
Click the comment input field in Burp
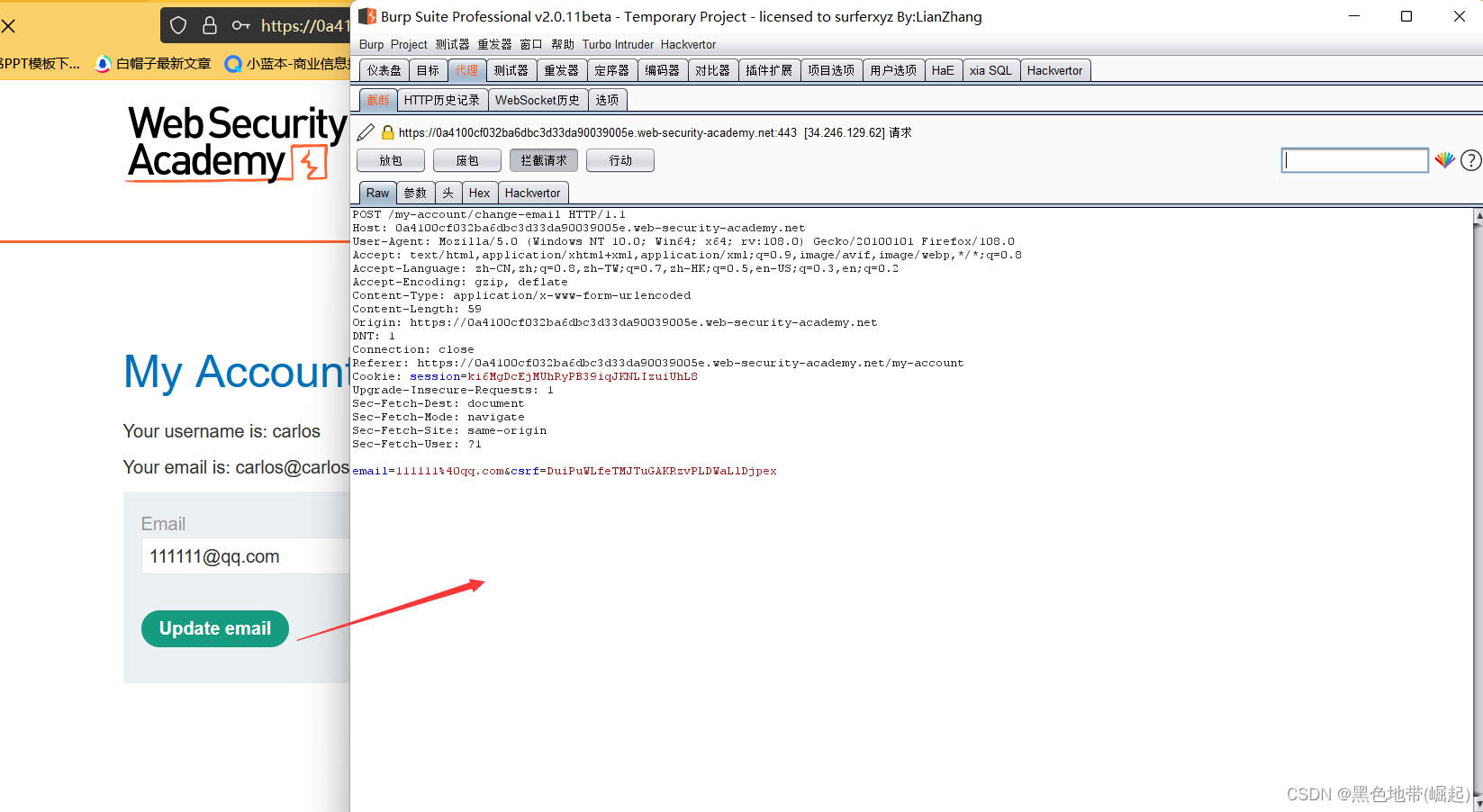1354,160
